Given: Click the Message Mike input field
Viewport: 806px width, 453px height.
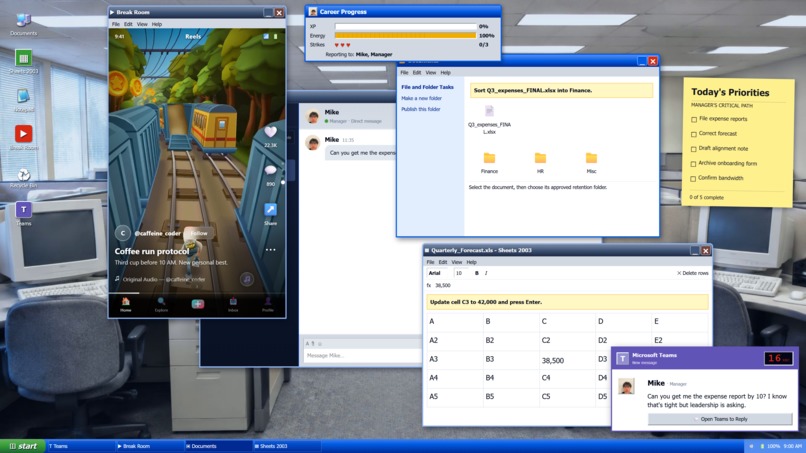Looking at the screenshot, I should click(x=362, y=355).
